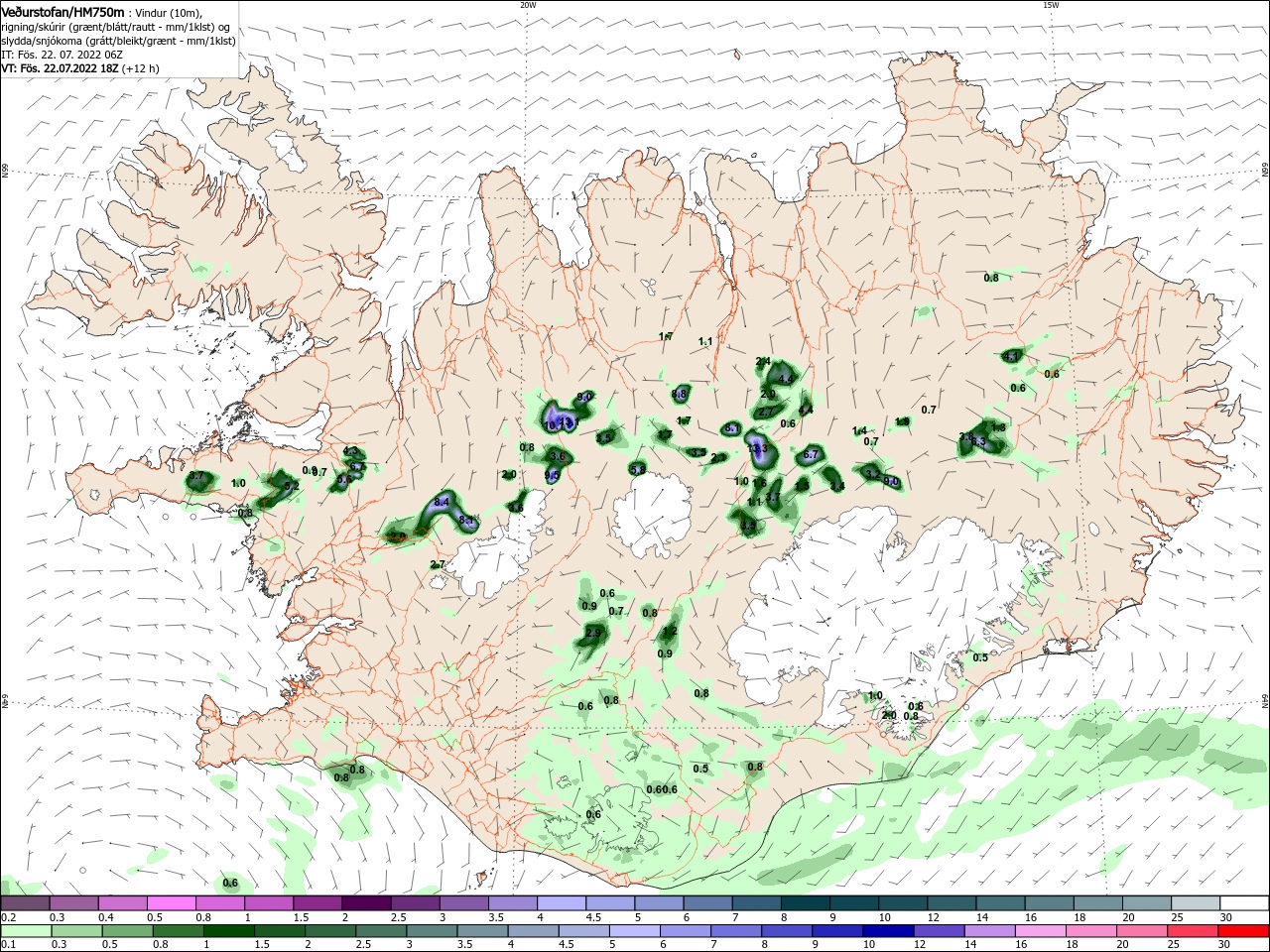The width and height of the screenshot is (1270, 952).
Task: Click the Veðurstofan/HM750m title text
Action: point(63,12)
